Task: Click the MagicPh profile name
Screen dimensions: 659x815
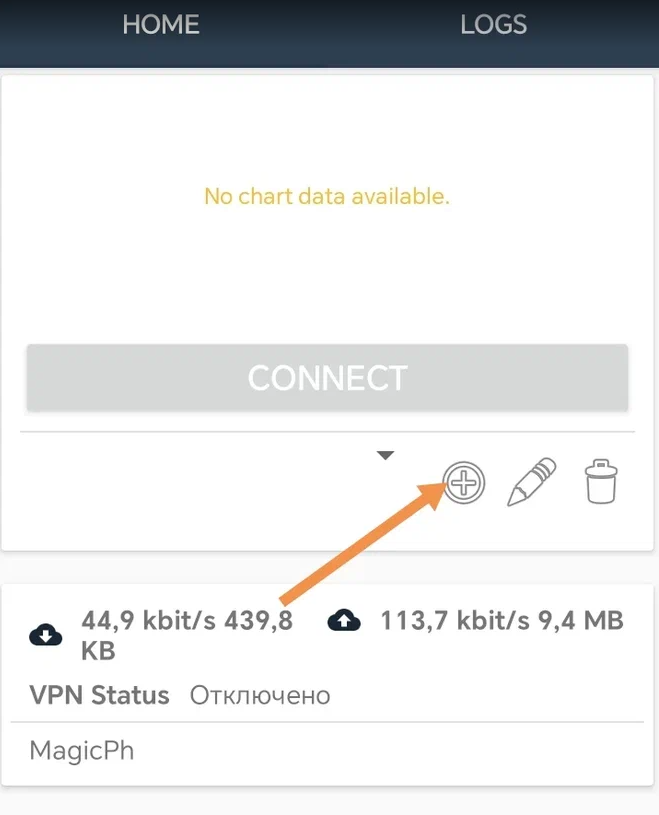Action: point(82,751)
